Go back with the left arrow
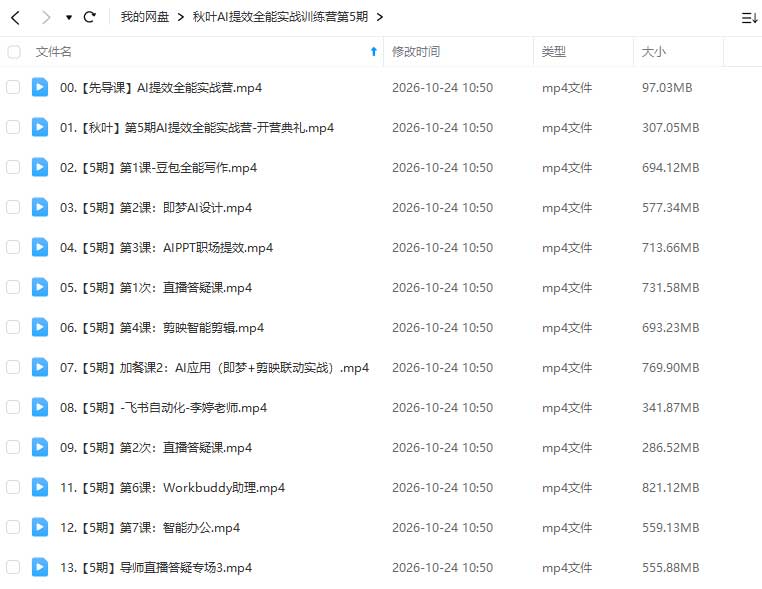This screenshot has height=589, width=762. pos(15,17)
